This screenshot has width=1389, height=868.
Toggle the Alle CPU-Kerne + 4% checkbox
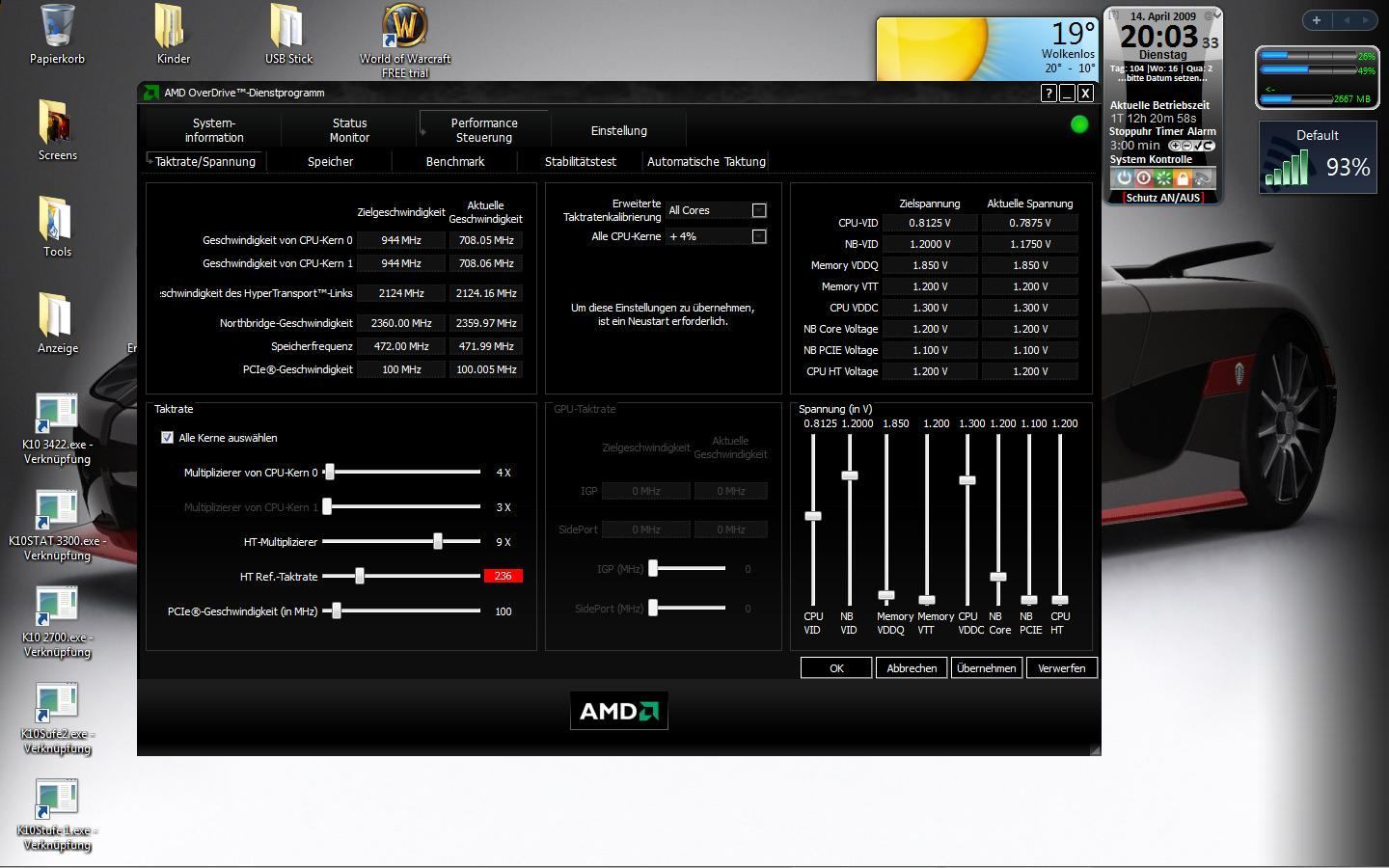[x=759, y=236]
